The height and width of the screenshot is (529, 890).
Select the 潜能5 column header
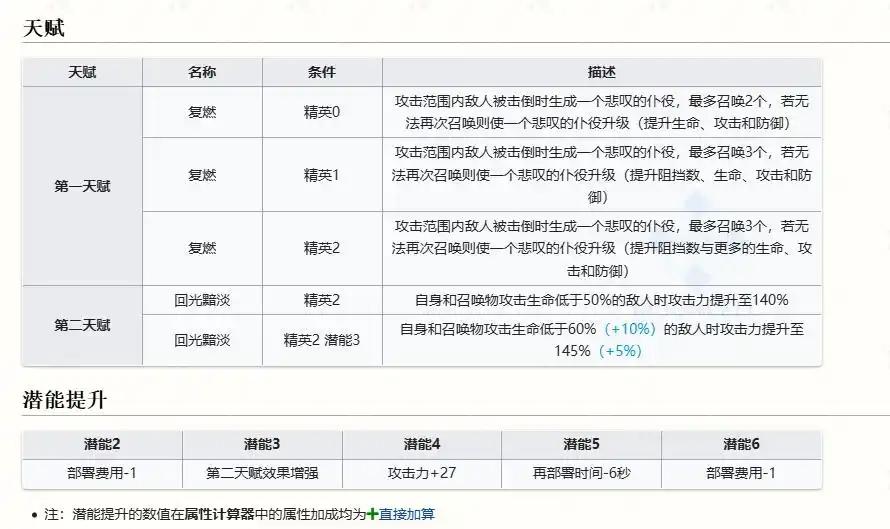(581, 445)
